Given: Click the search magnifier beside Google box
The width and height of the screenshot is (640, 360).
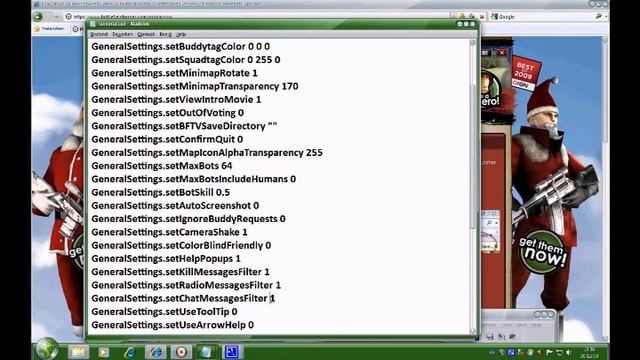Looking at the screenshot, I should coord(598,16).
